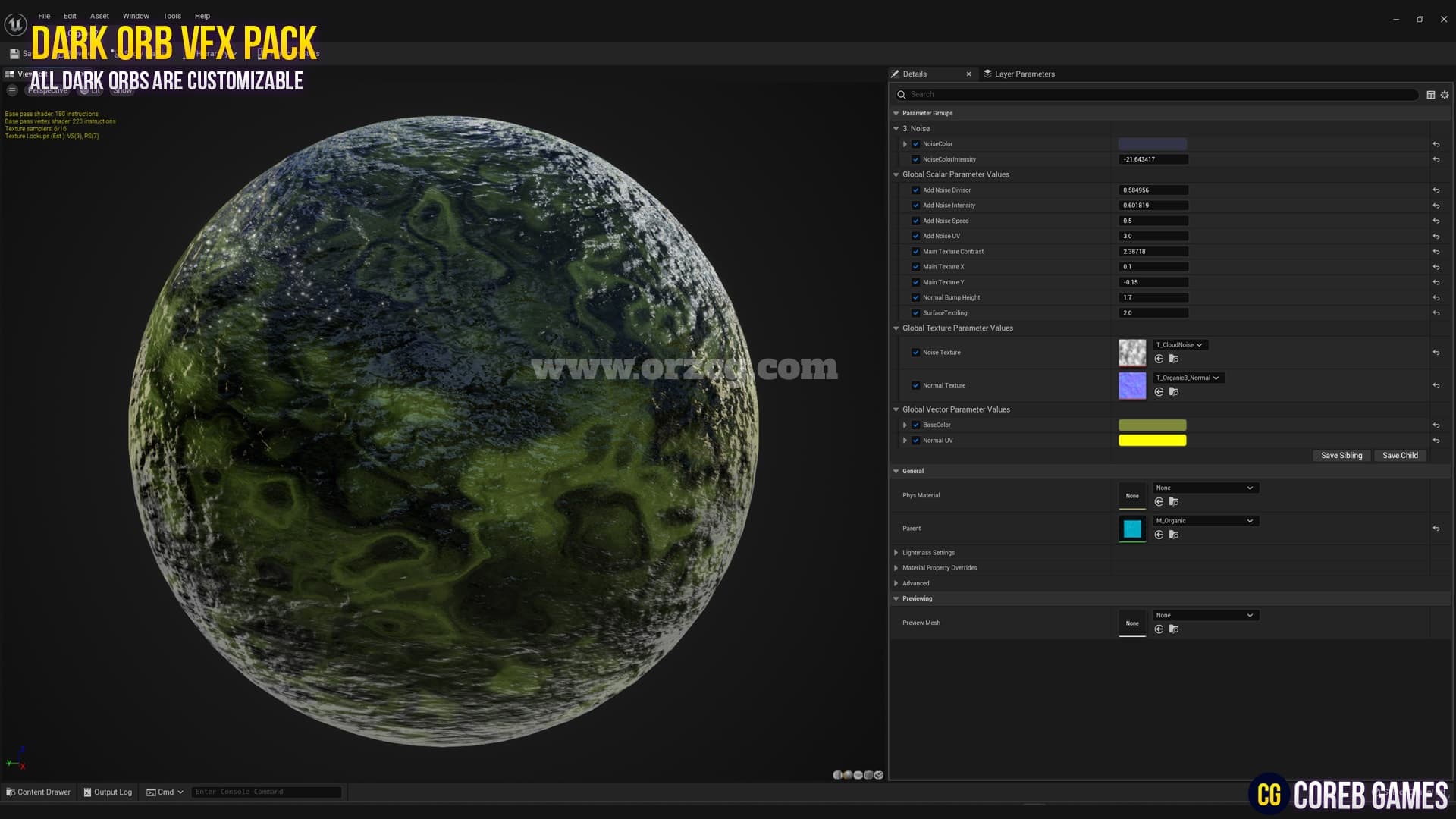1456x819 pixels.
Task: Use selected asset for Noise Texture
Action: coord(1159,359)
